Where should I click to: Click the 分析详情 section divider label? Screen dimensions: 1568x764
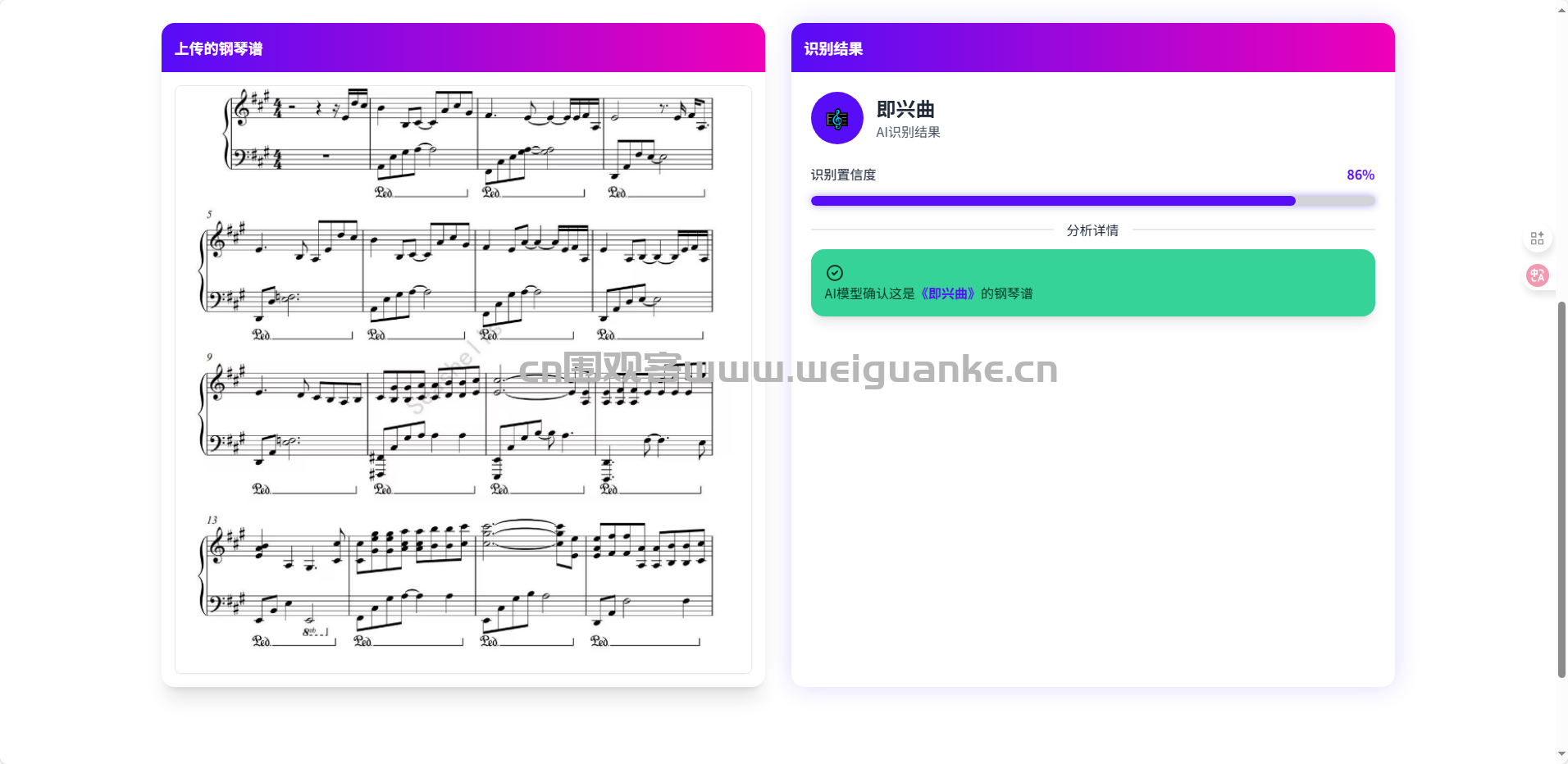point(1092,230)
